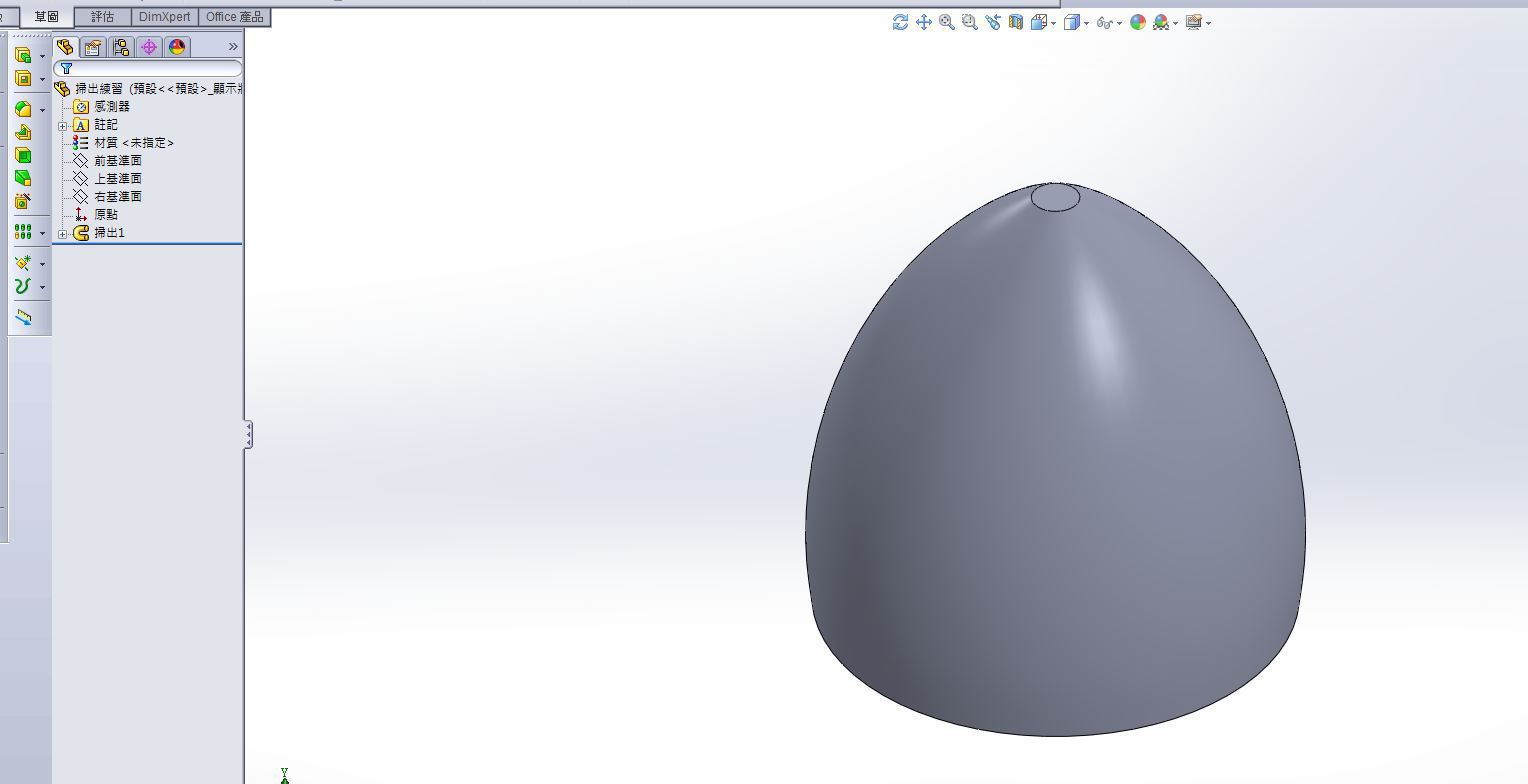1528x784 pixels.
Task: Select the 感測器 folder
Action: pyautogui.click(x=102, y=106)
